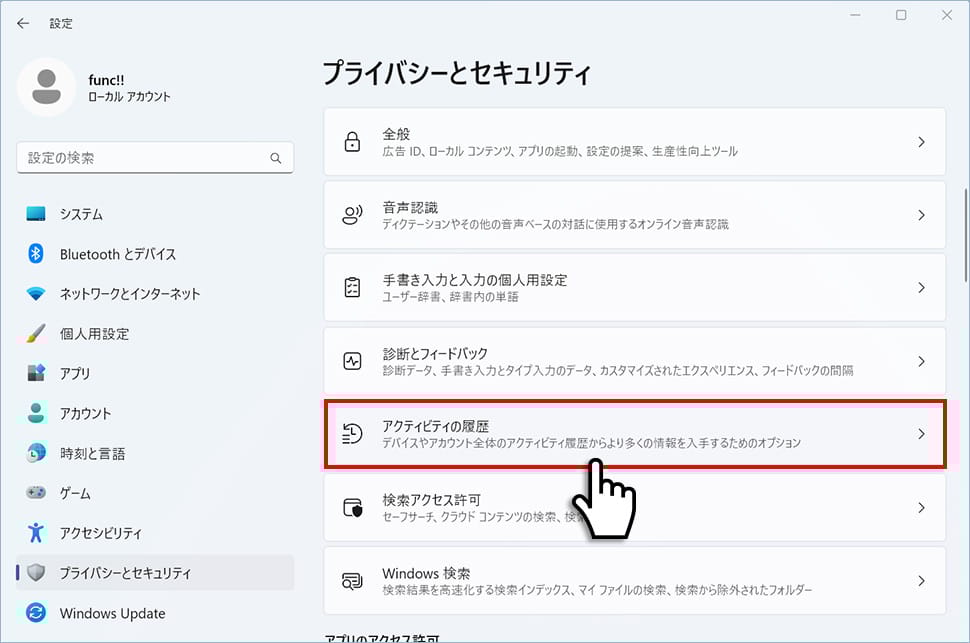
Task: Click the search magnifier icon
Action: point(276,158)
